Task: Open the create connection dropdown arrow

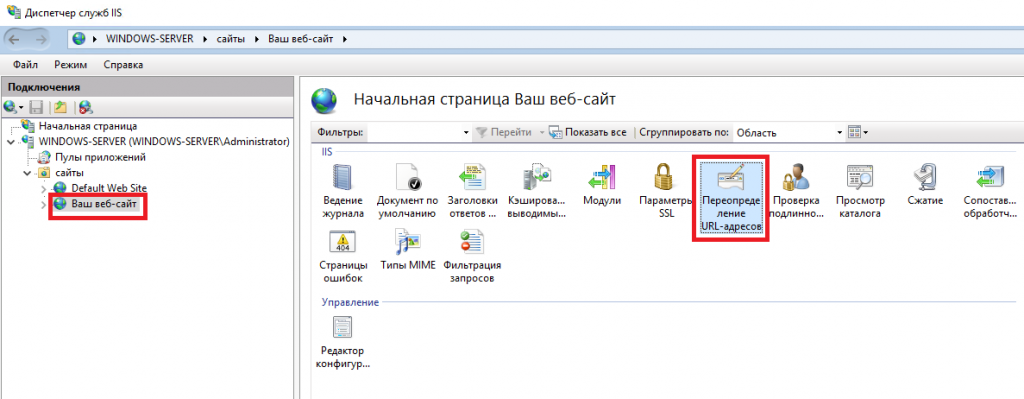Action: 21,107
